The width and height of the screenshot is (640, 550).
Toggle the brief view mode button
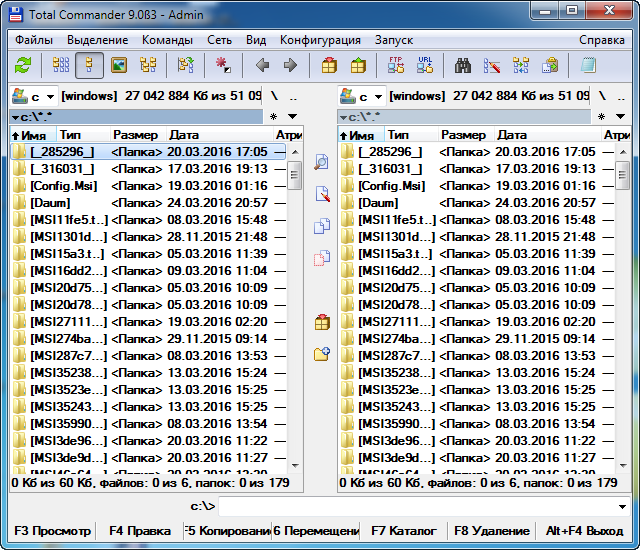click(x=61, y=66)
